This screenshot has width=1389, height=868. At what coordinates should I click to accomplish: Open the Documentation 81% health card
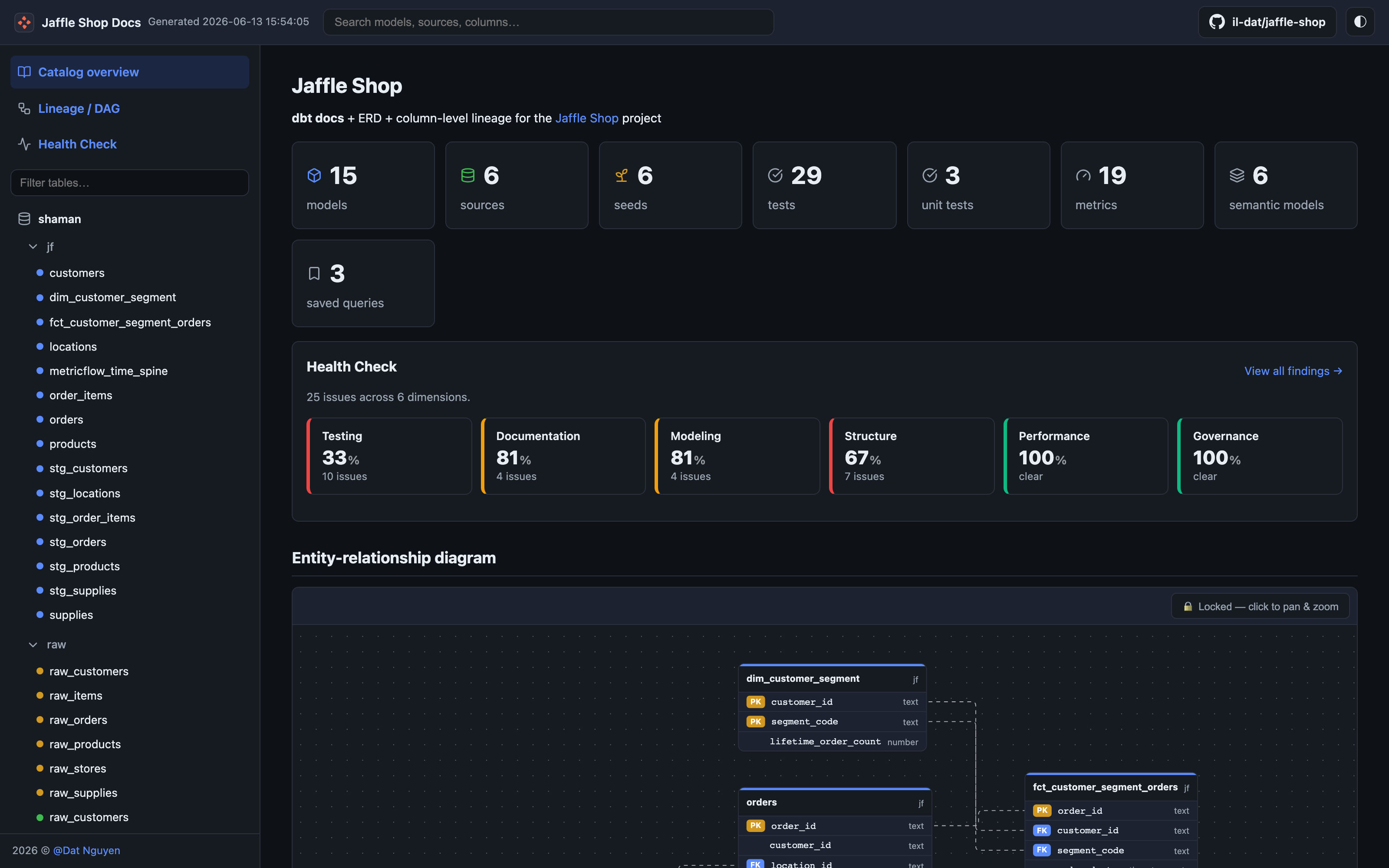(x=563, y=456)
